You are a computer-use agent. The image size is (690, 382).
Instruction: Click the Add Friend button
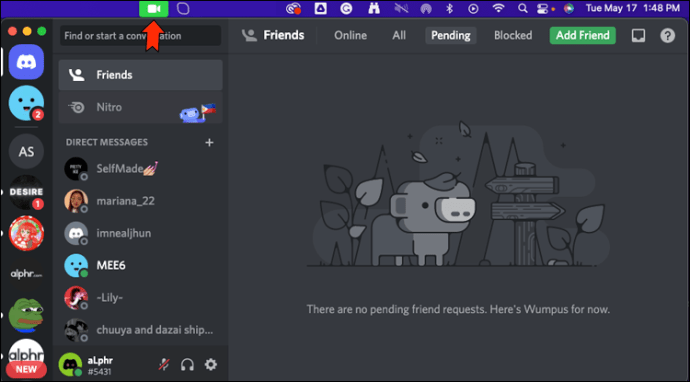(583, 36)
